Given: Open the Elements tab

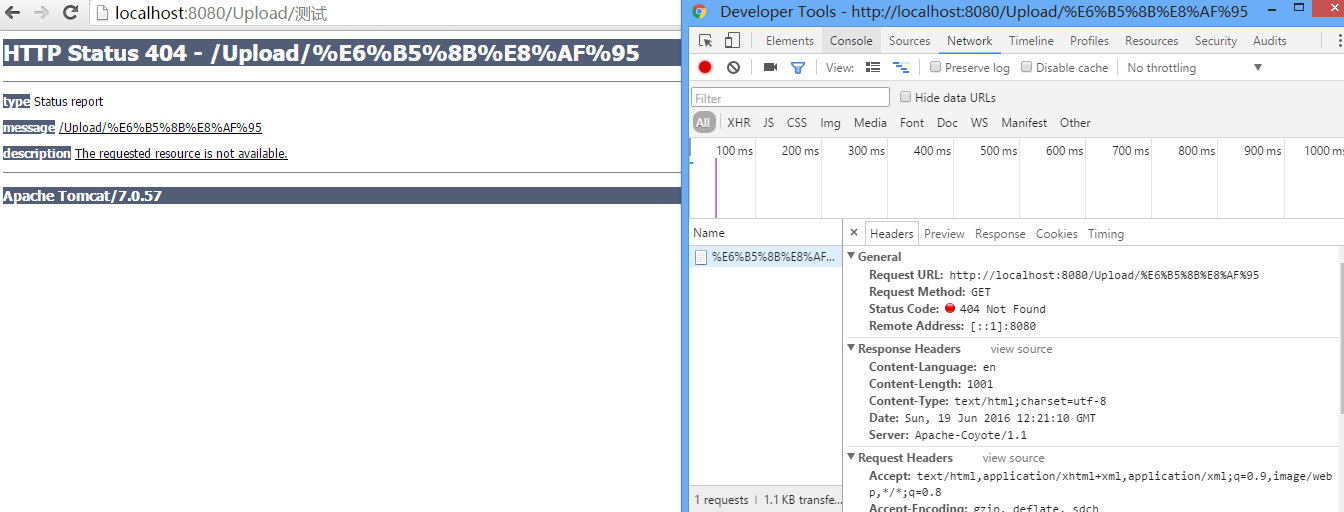Looking at the screenshot, I should (790, 41).
